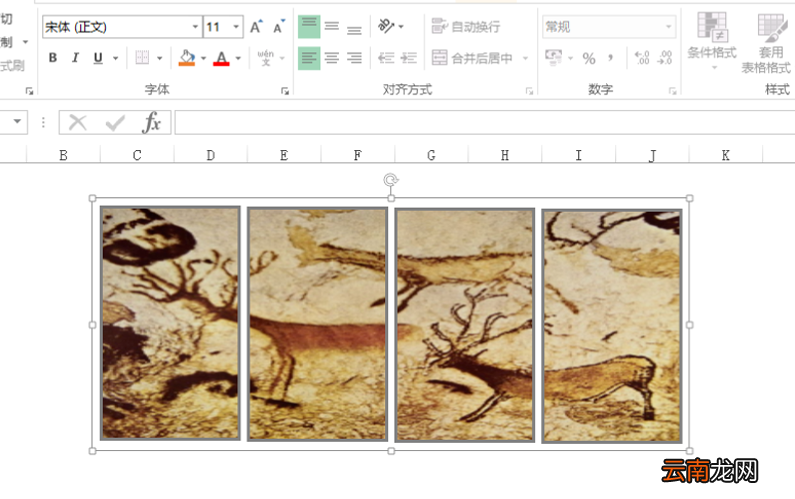Cancel formula entry with X
This screenshot has width=795, height=499.
coord(78,122)
